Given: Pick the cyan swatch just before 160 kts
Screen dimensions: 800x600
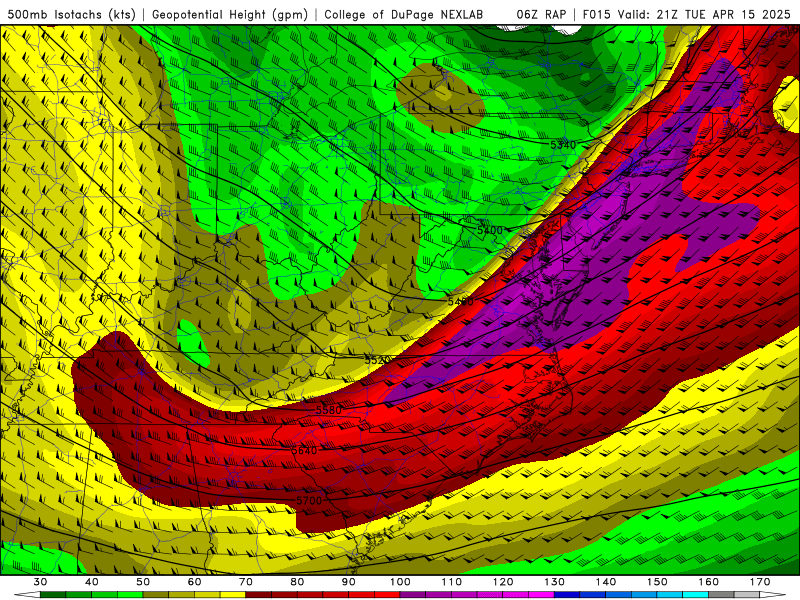Looking at the screenshot, I should pos(696,595).
